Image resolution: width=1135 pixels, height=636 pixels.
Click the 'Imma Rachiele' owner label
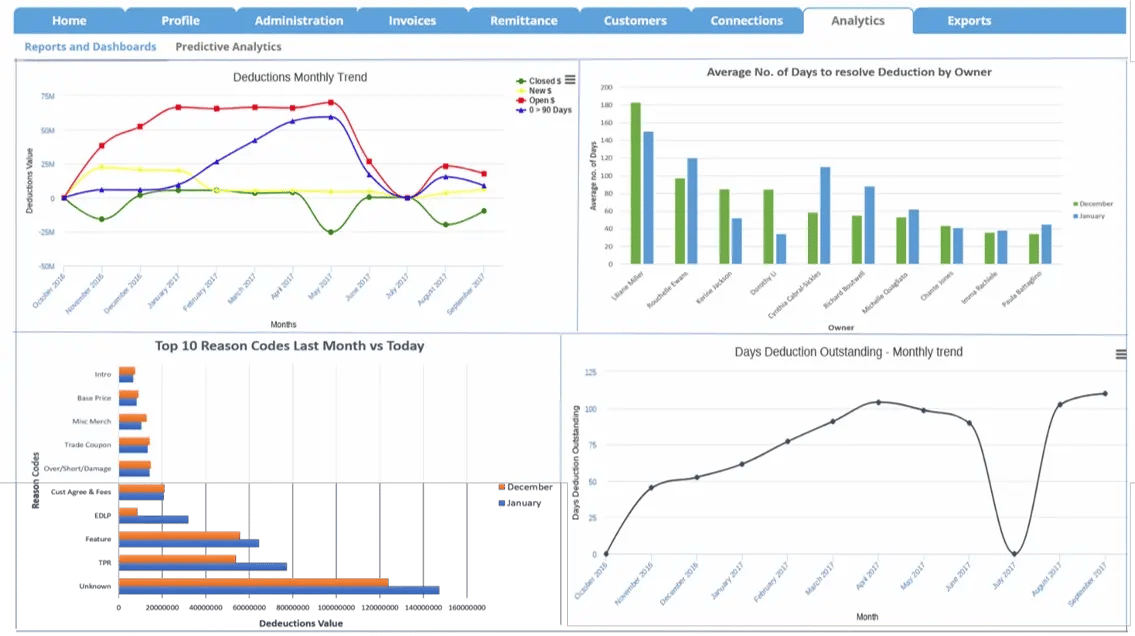(x=979, y=287)
